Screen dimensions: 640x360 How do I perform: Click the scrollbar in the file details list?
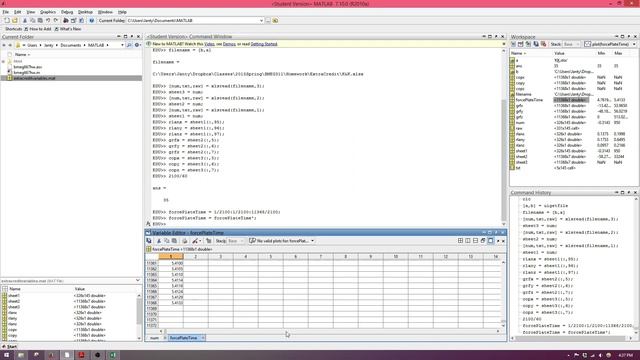click(139, 312)
